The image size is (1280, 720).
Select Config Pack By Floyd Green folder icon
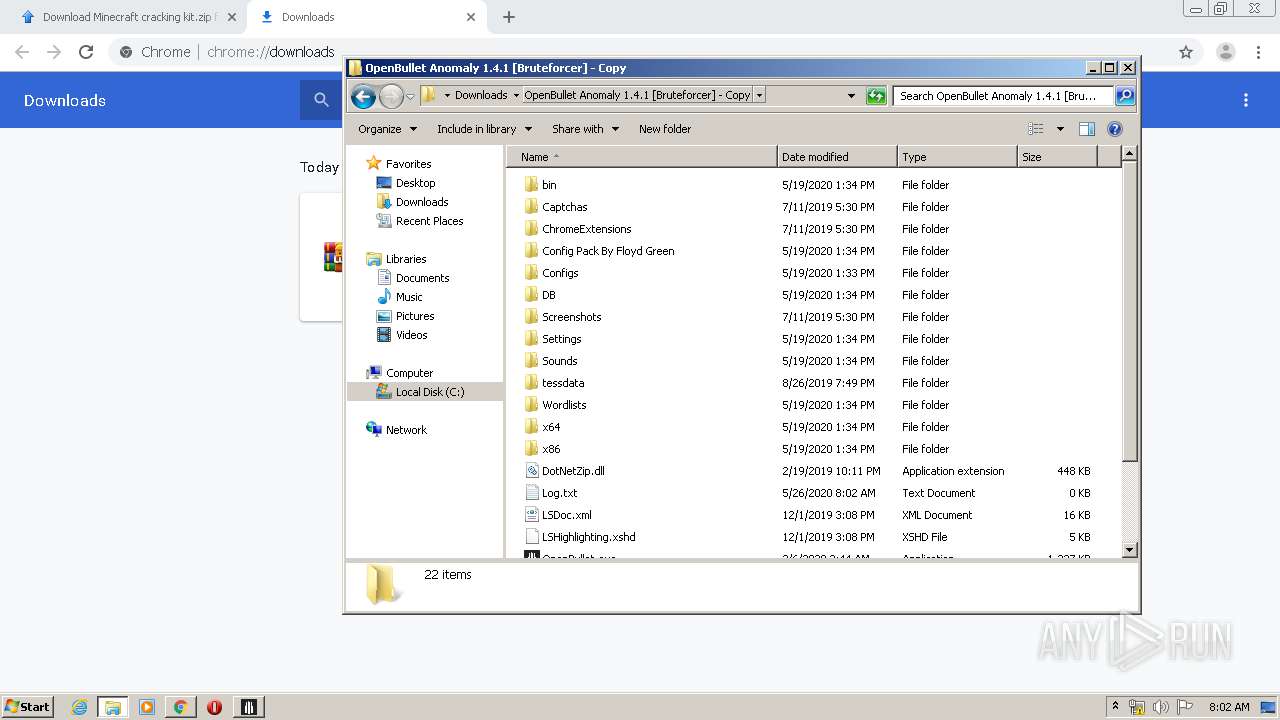coord(532,251)
